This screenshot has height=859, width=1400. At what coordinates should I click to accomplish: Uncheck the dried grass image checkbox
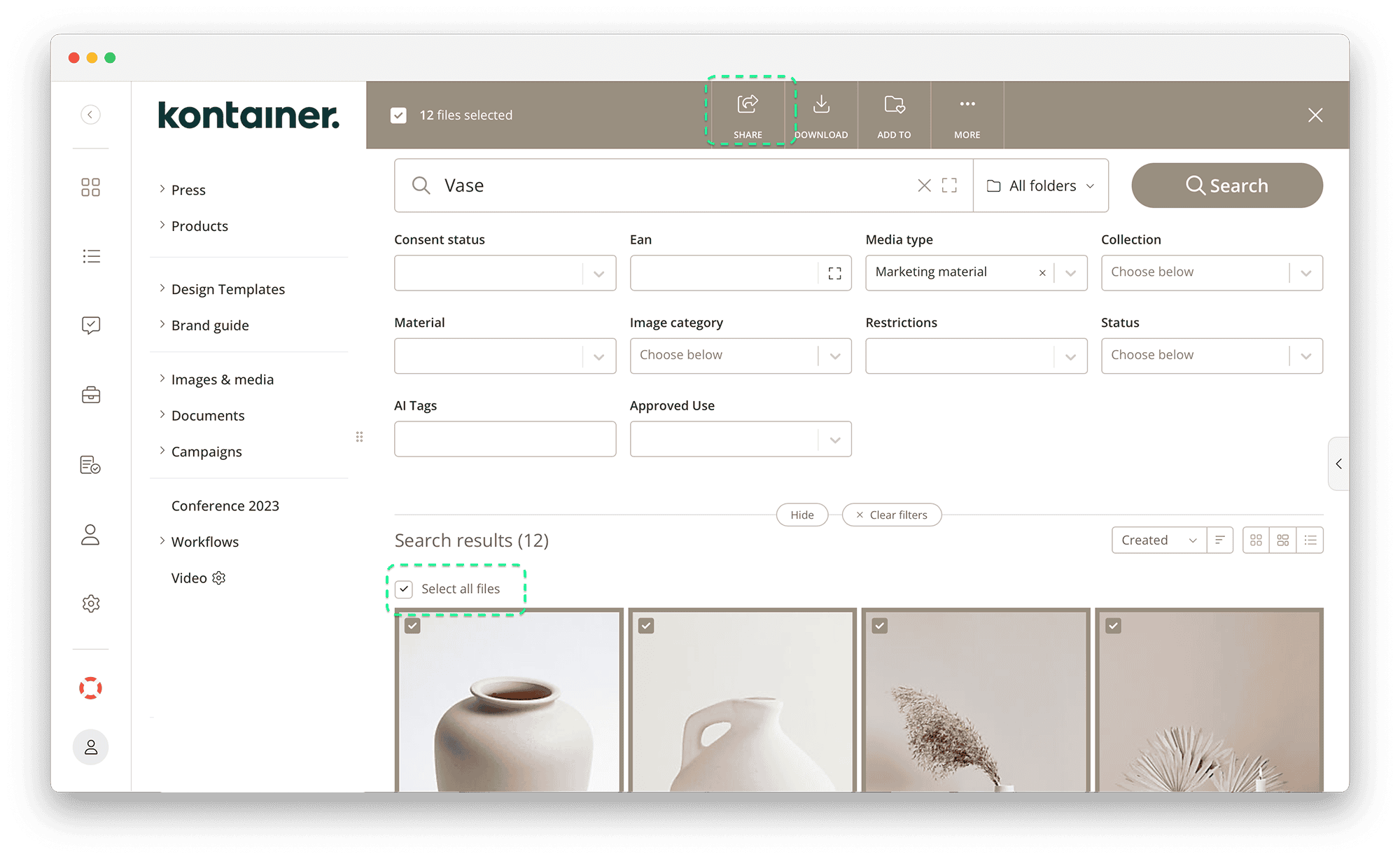point(880,625)
